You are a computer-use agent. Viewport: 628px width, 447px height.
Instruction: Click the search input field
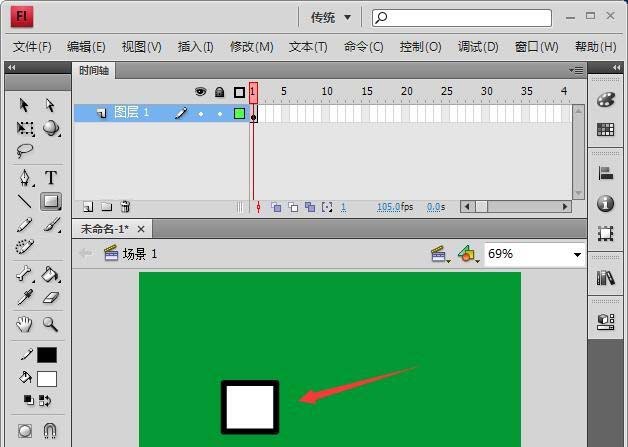coord(462,18)
